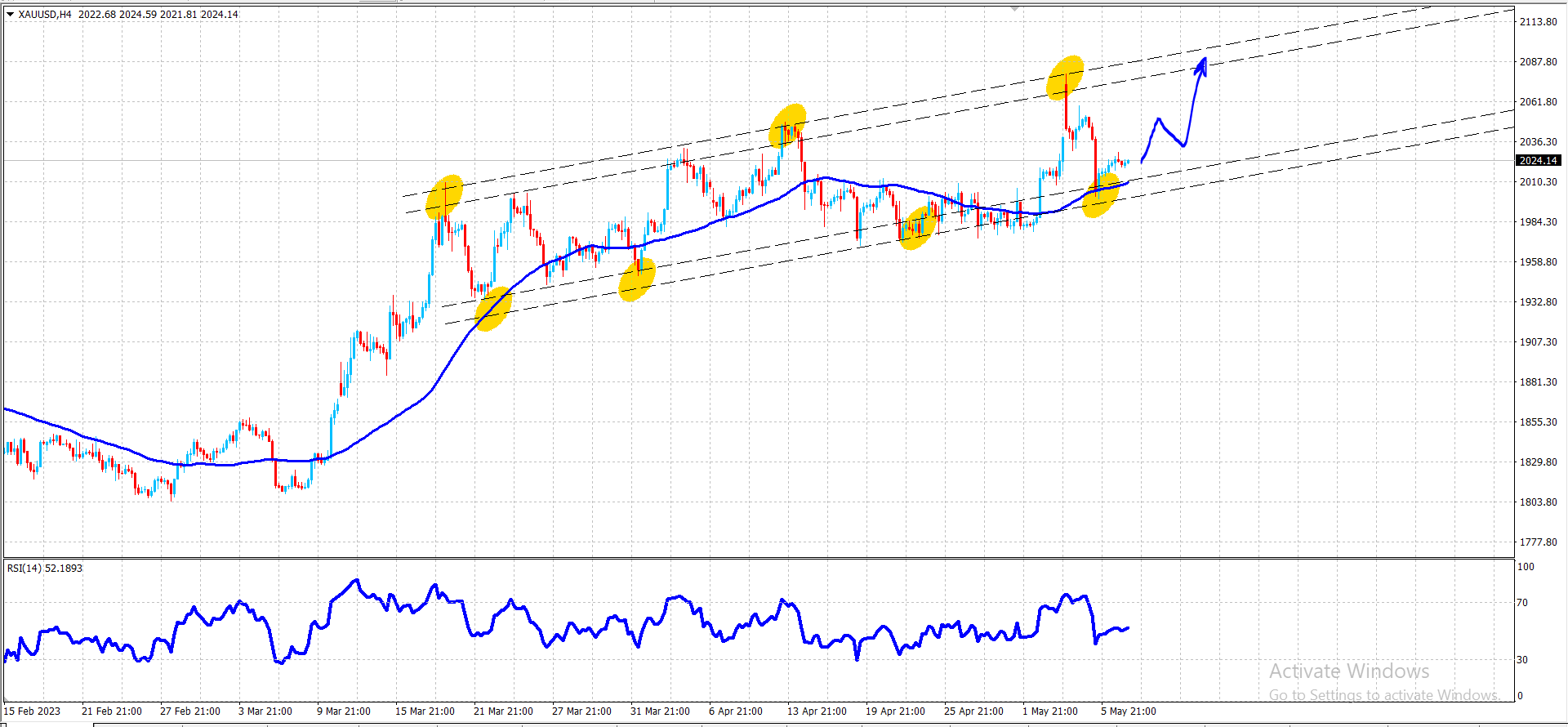
Task: Click the 1803.80 price scale value
Action: [1539, 502]
